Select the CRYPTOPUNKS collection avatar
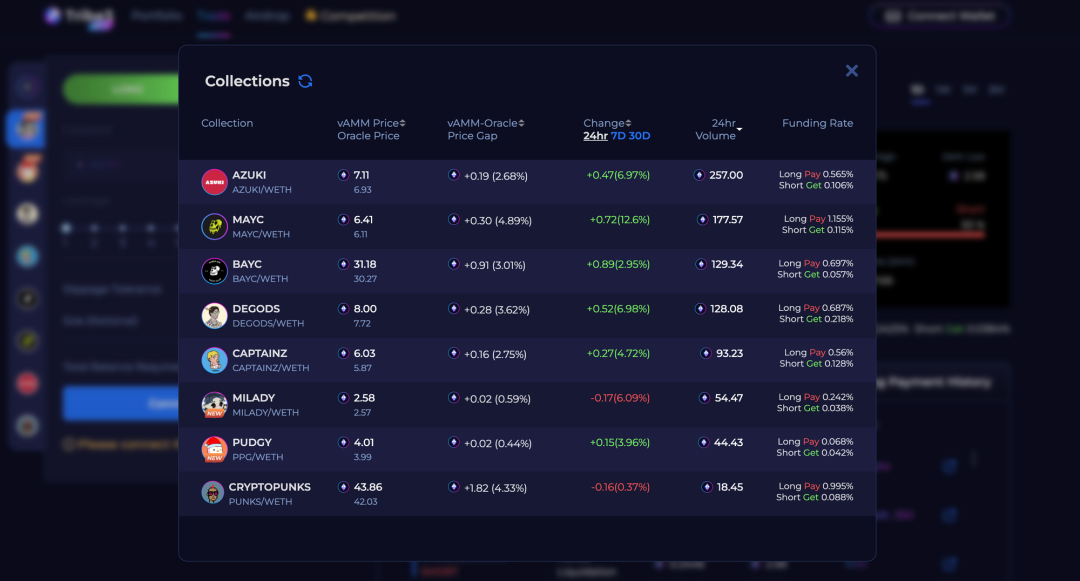 click(x=212, y=493)
